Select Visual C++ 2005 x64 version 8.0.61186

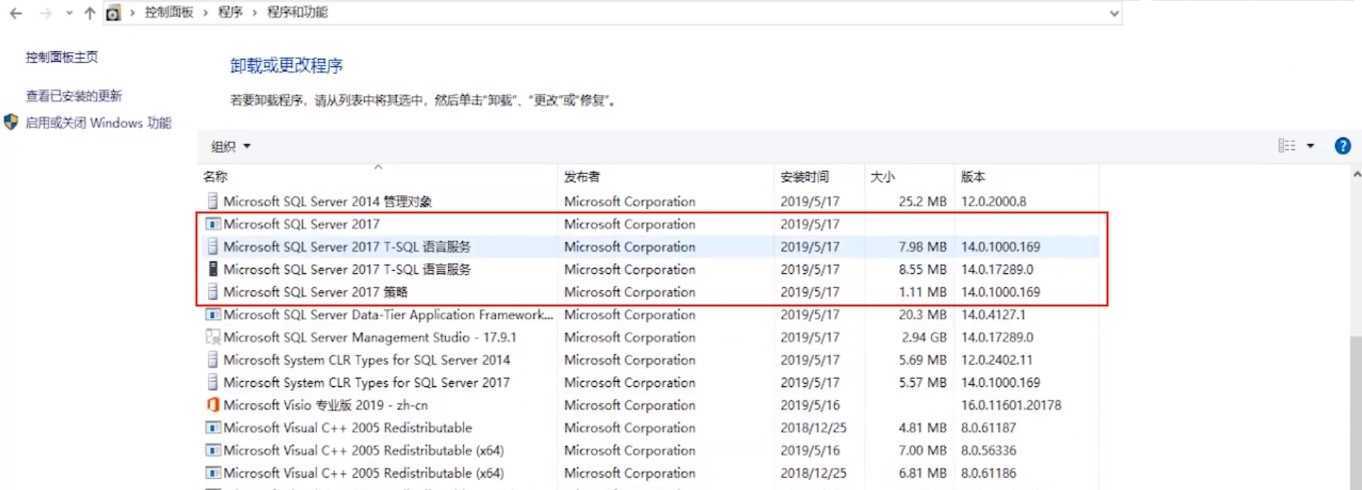click(x=363, y=473)
